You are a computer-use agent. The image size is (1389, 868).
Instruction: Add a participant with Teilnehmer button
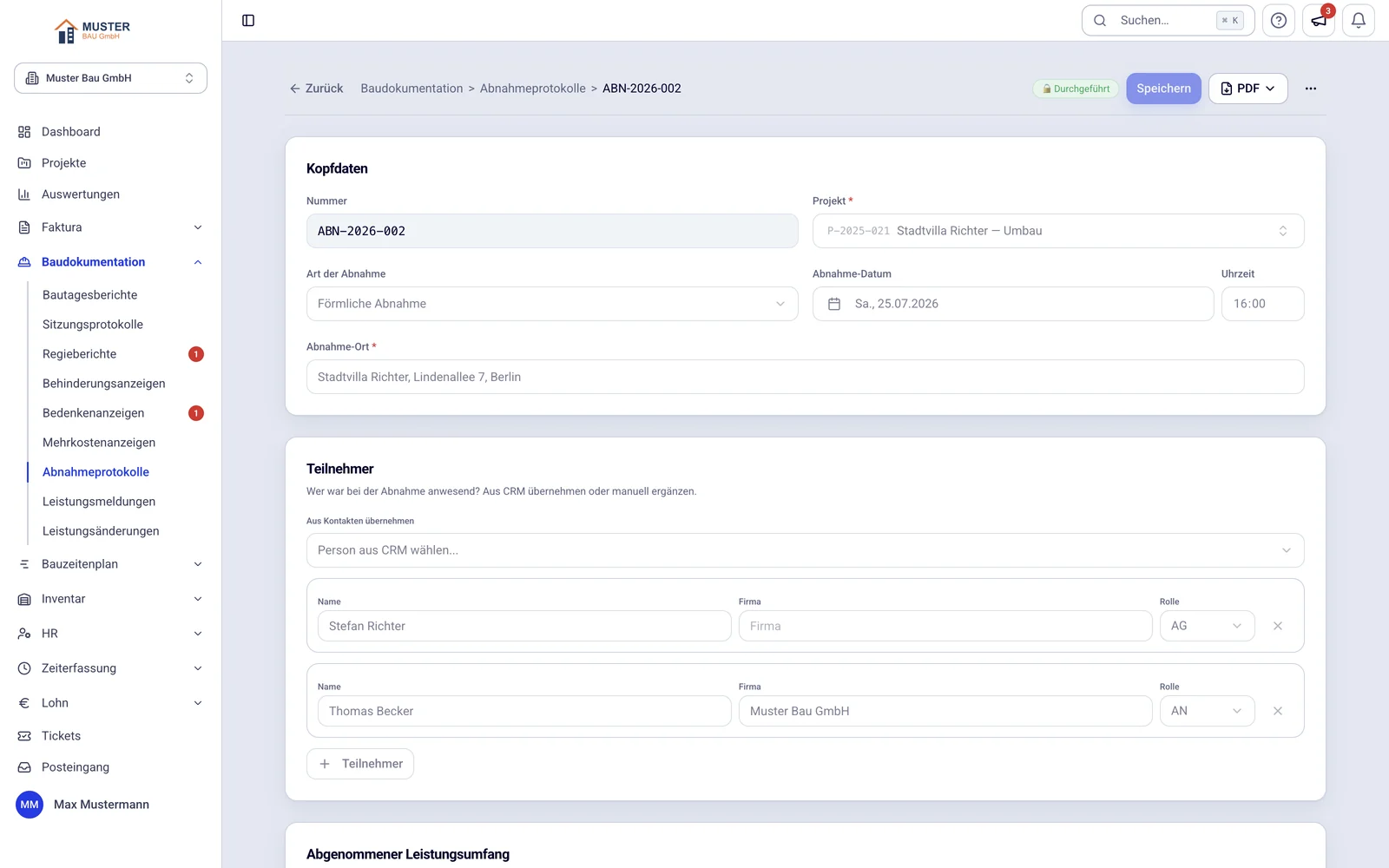(360, 764)
